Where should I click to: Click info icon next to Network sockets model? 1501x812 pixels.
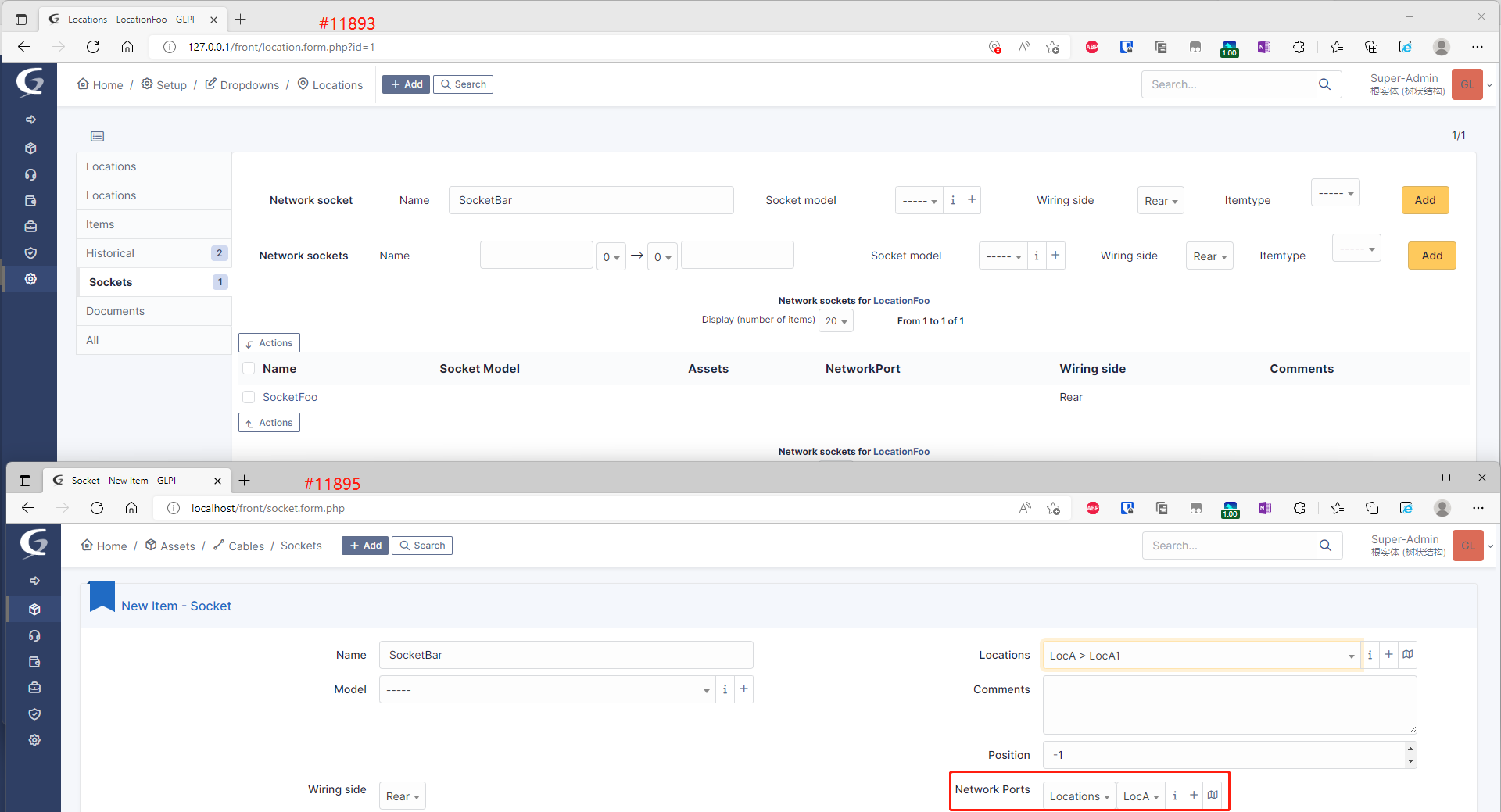point(1037,256)
